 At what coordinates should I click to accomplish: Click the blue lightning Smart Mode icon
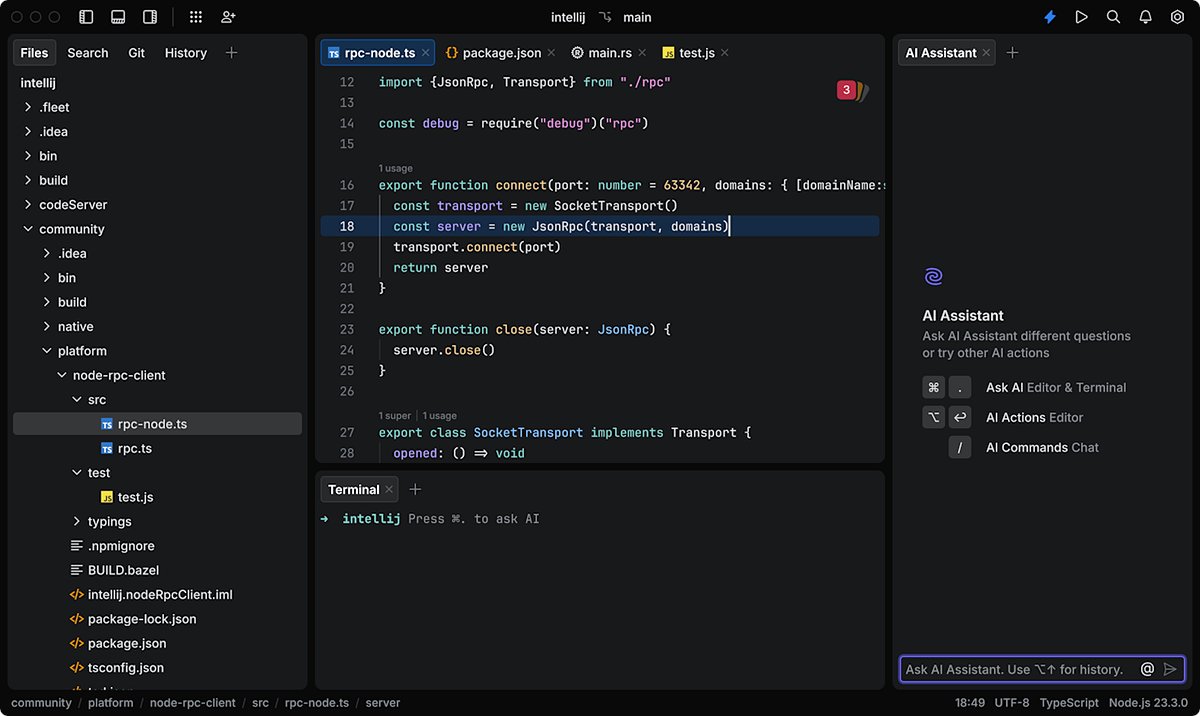tap(1050, 17)
